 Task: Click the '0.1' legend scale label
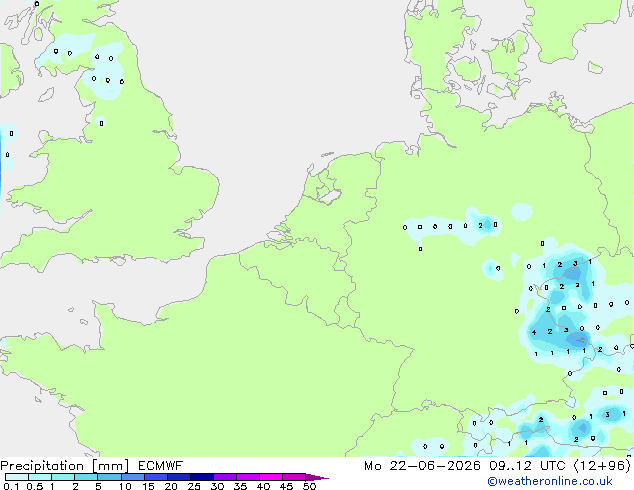[x=11, y=486]
